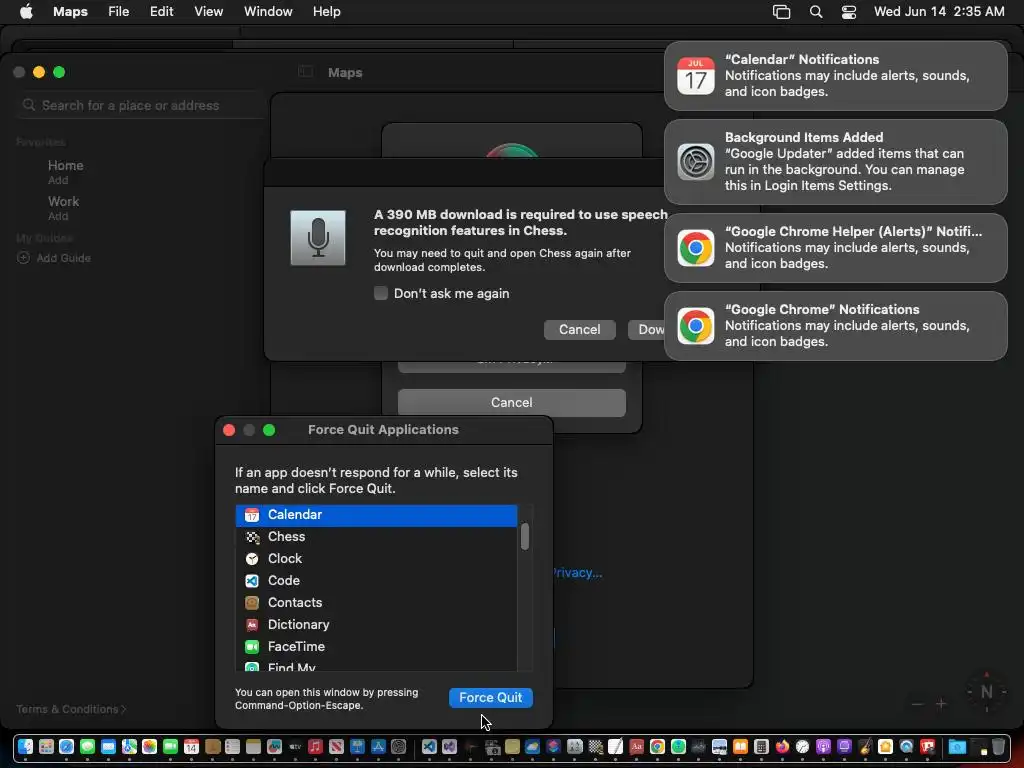Cancel the Chess speech download dialog
This screenshot has height=768, width=1024.
pos(579,330)
